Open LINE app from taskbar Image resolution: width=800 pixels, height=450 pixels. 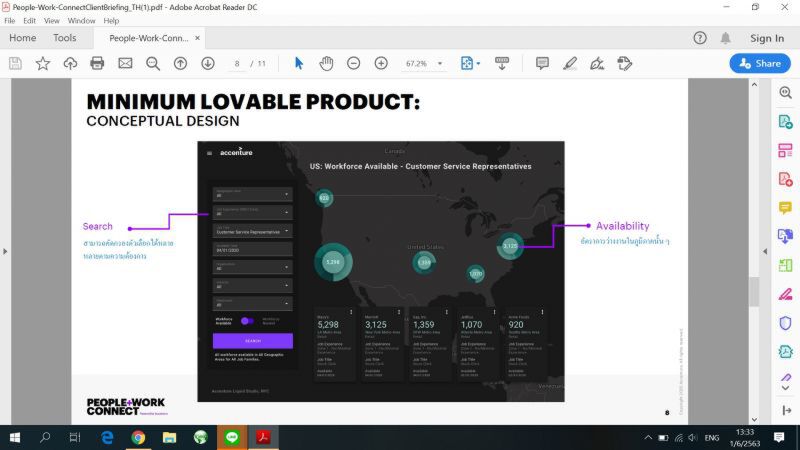click(x=232, y=437)
